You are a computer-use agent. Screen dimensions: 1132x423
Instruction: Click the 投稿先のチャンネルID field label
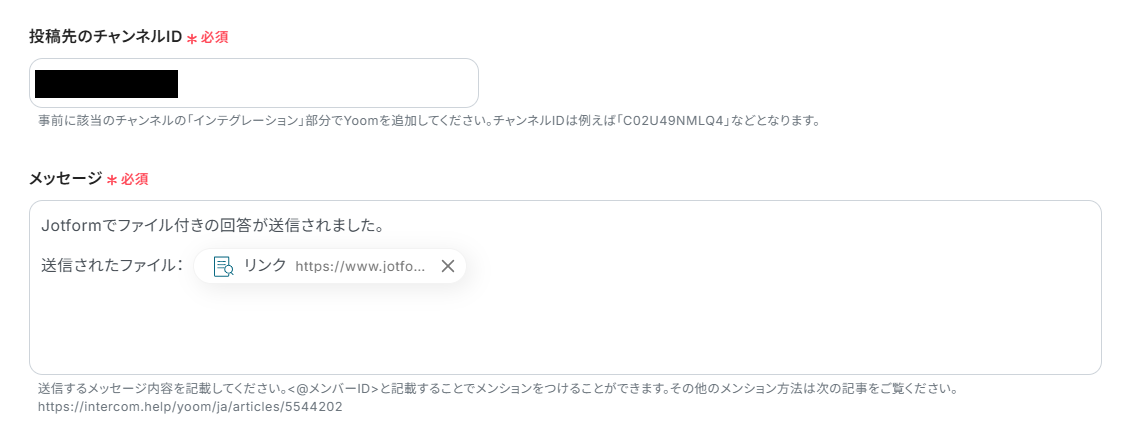tap(105, 37)
